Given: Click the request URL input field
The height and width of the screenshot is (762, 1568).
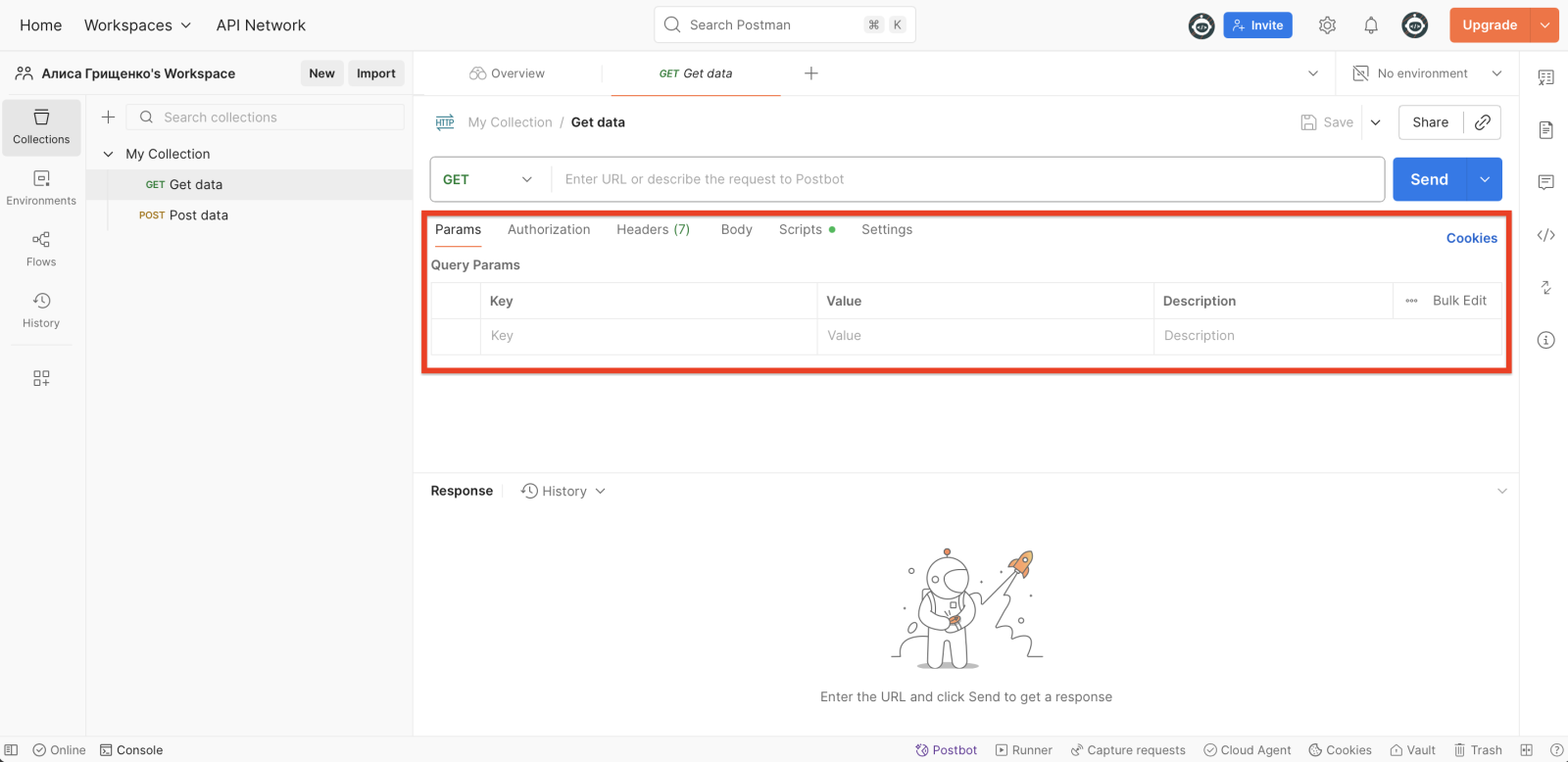Looking at the screenshot, I should pyautogui.click(x=968, y=179).
